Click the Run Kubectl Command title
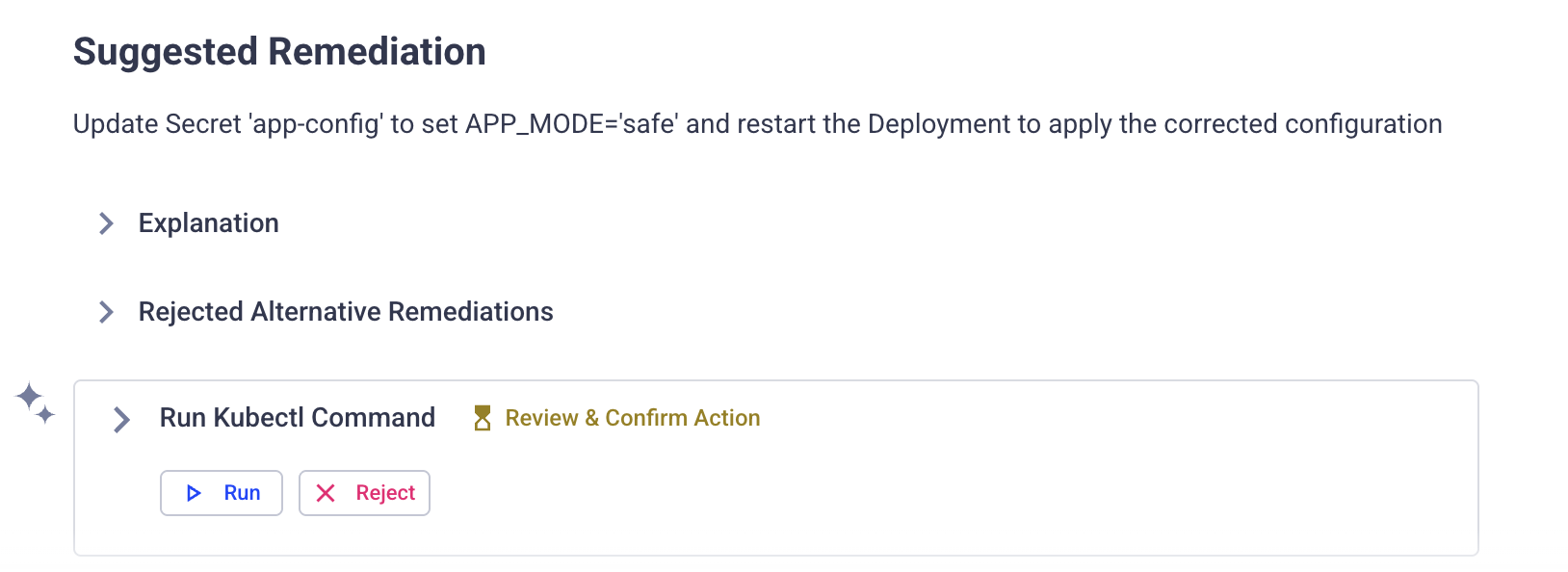Image resolution: width=1568 pixels, height=572 pixels. pos(297,418)
